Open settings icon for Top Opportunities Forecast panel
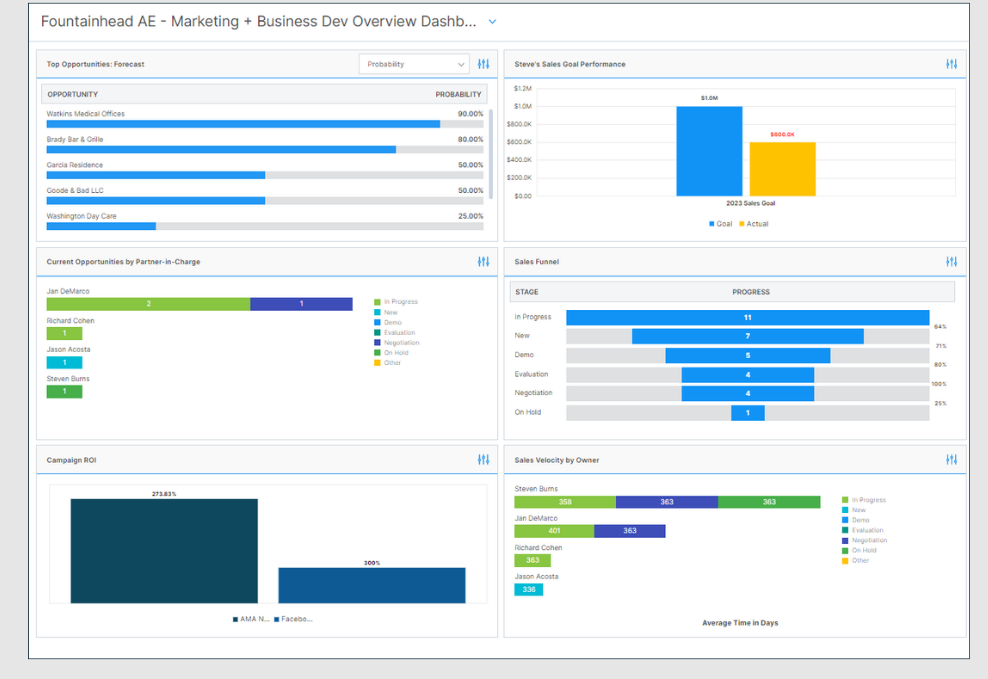Viewport: 988px width, 679px height. pos(484,64)
